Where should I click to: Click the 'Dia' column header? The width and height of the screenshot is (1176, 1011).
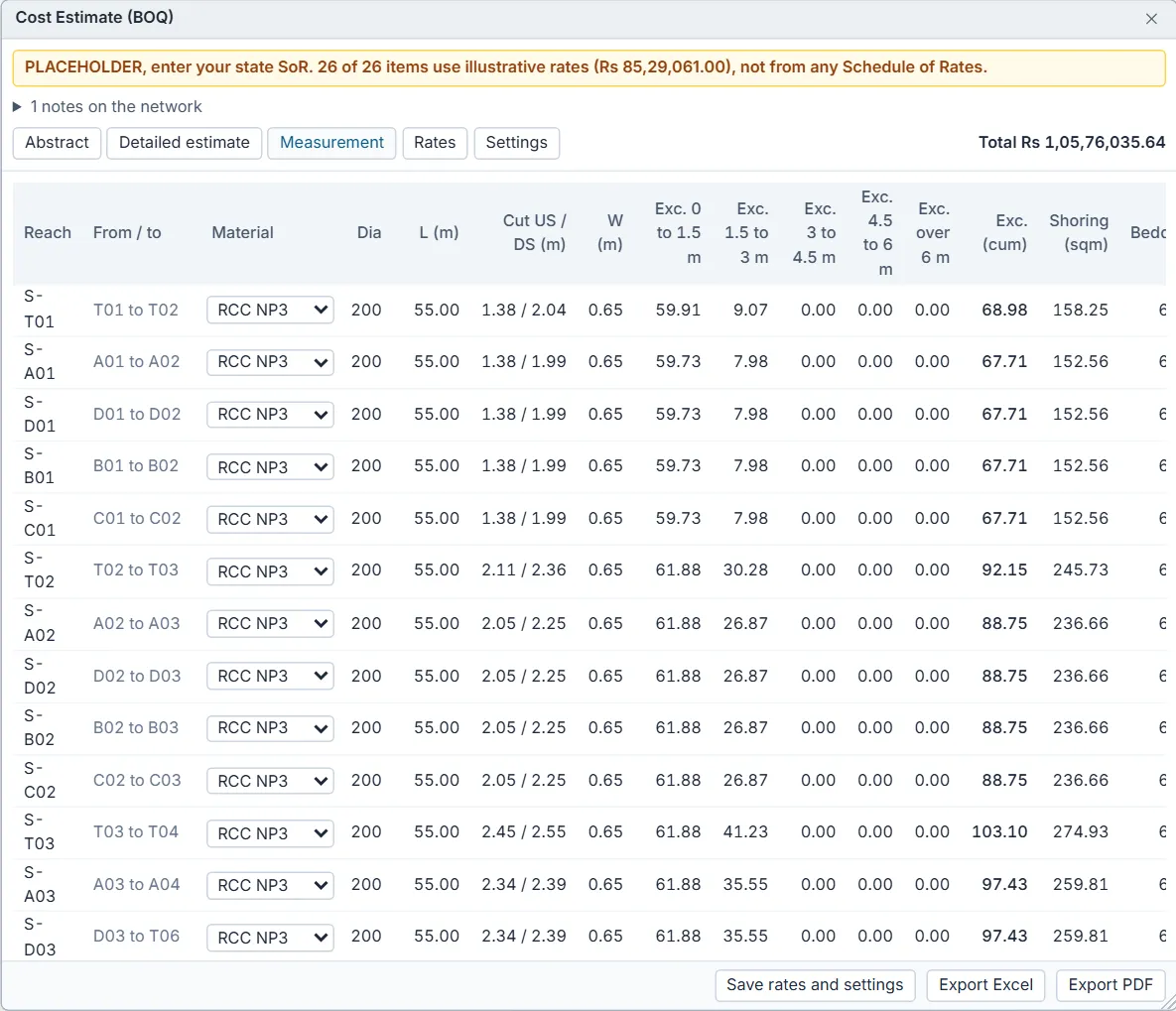click(369, 232)
